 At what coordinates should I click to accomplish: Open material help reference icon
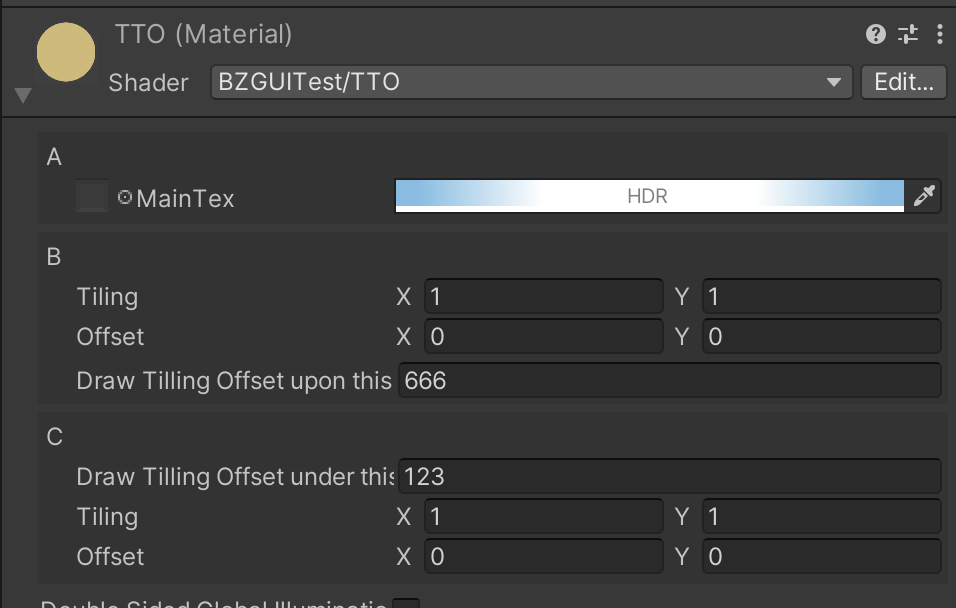876,35
